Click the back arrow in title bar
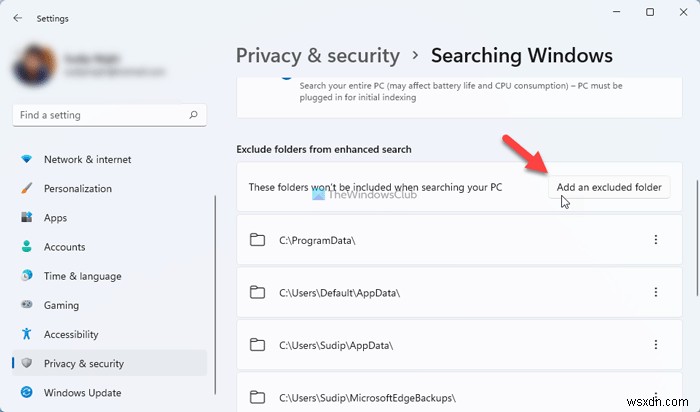This screenshot has width=700, height=412. coord(18,18)
